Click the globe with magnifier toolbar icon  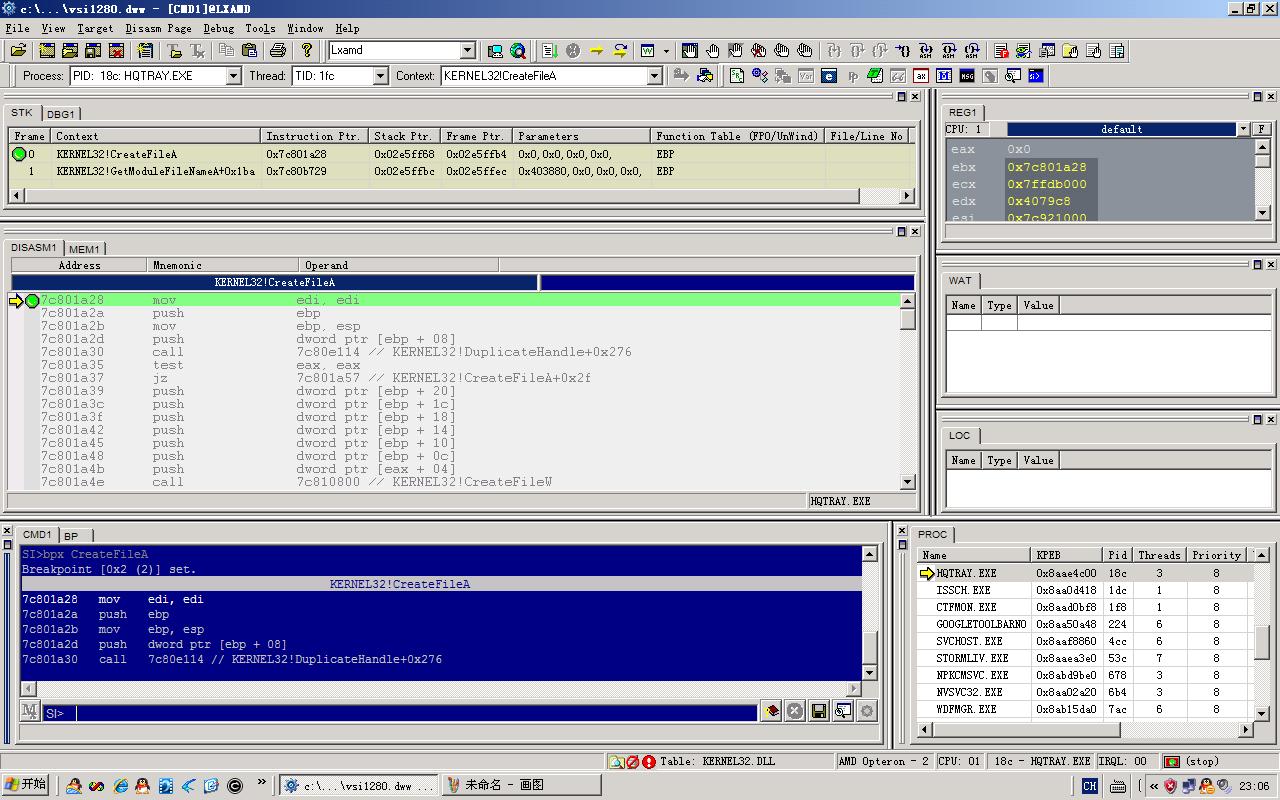click(x=518, y=50)
